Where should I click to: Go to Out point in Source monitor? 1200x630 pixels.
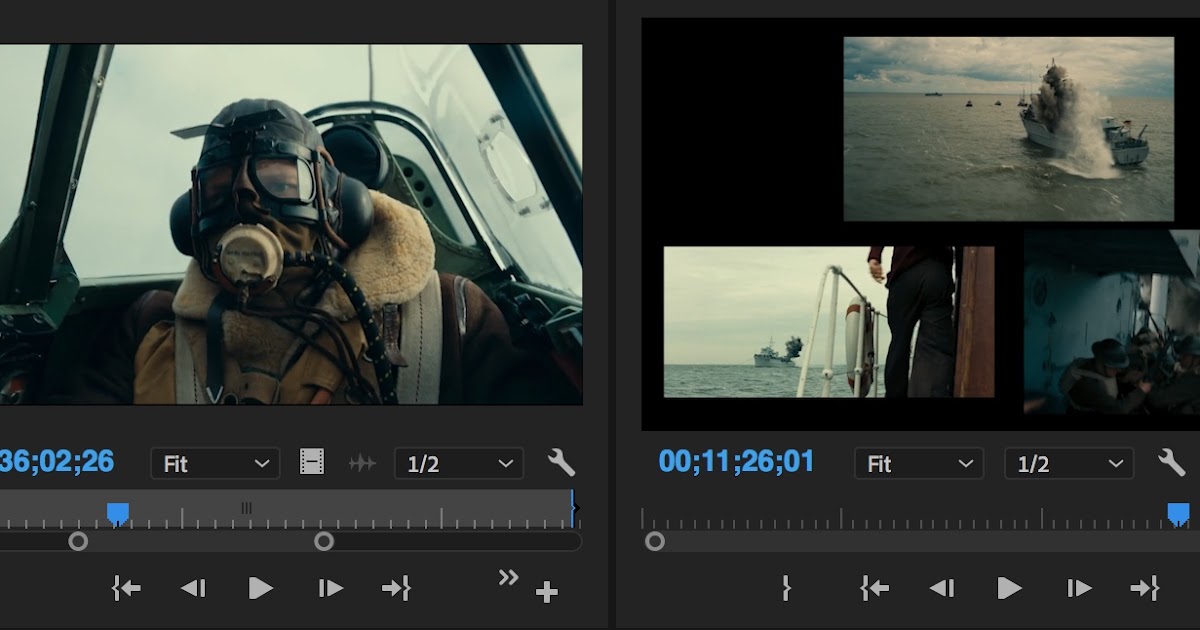pyautogui.click(x=396, y=588)
